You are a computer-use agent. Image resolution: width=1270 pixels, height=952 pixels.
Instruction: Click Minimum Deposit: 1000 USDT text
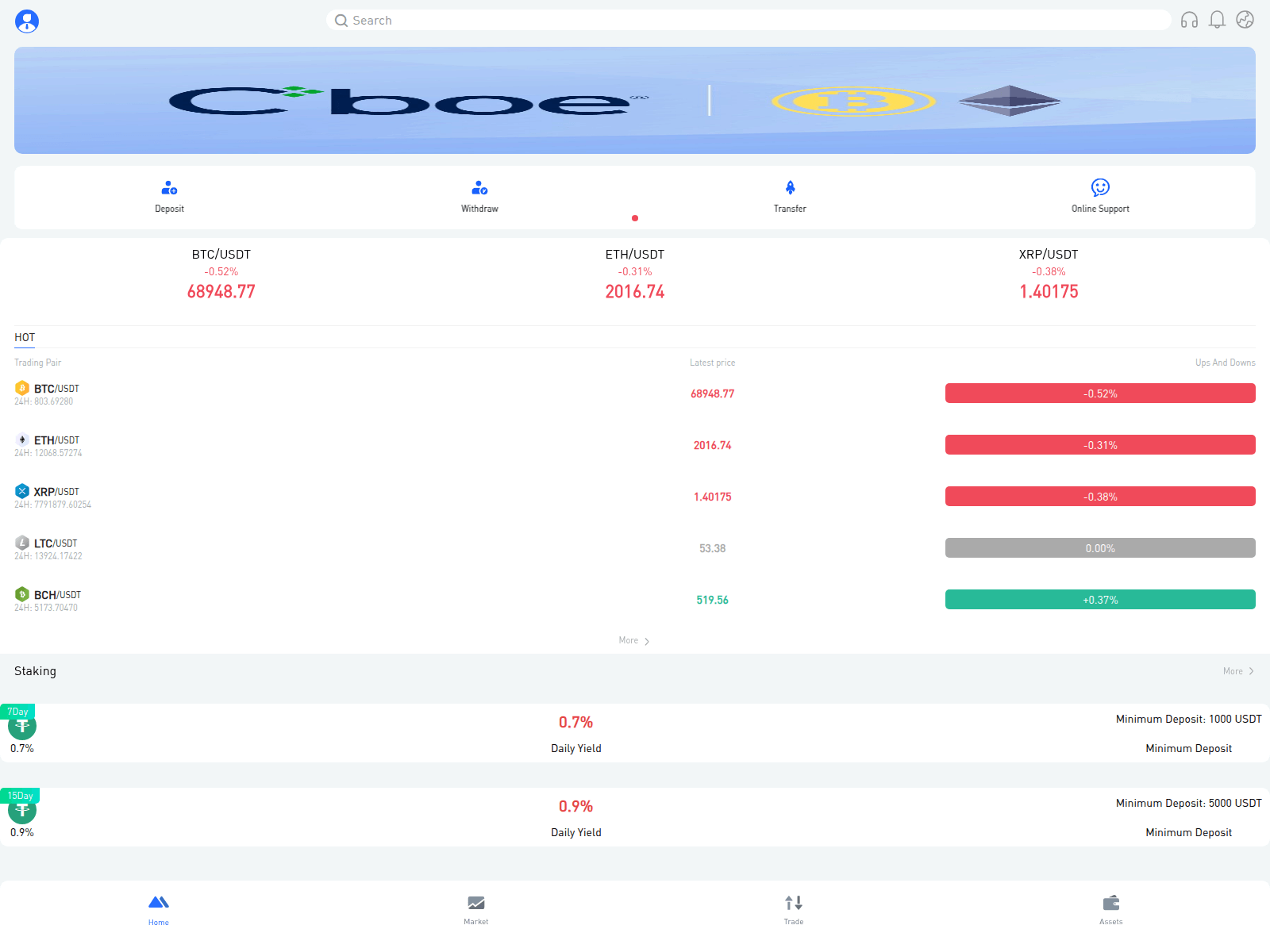(x=1189, y=720)
